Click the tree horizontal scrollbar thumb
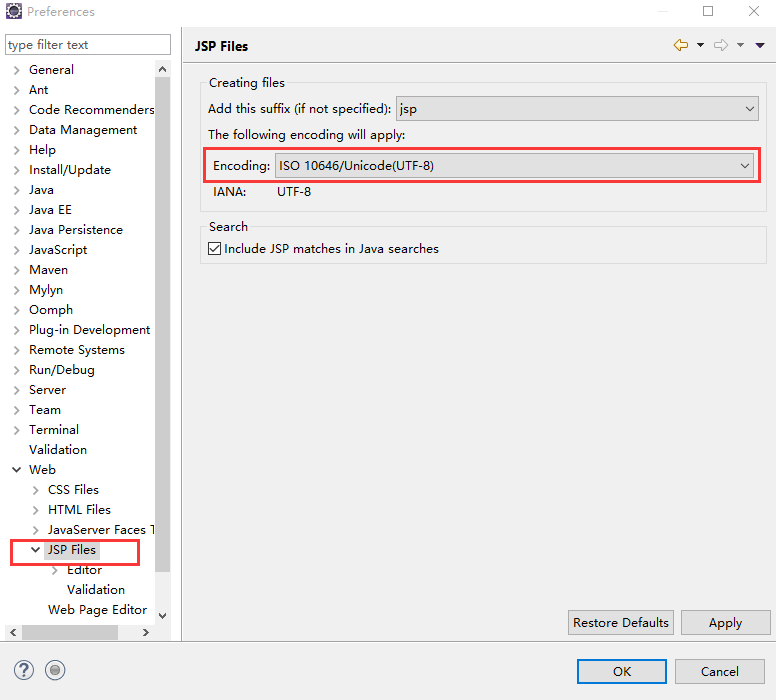The image size is (776, 700). (70, 632)
